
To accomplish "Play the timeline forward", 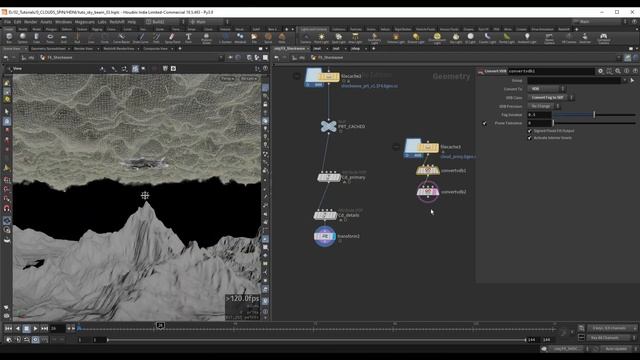I will tap(35, 328).
